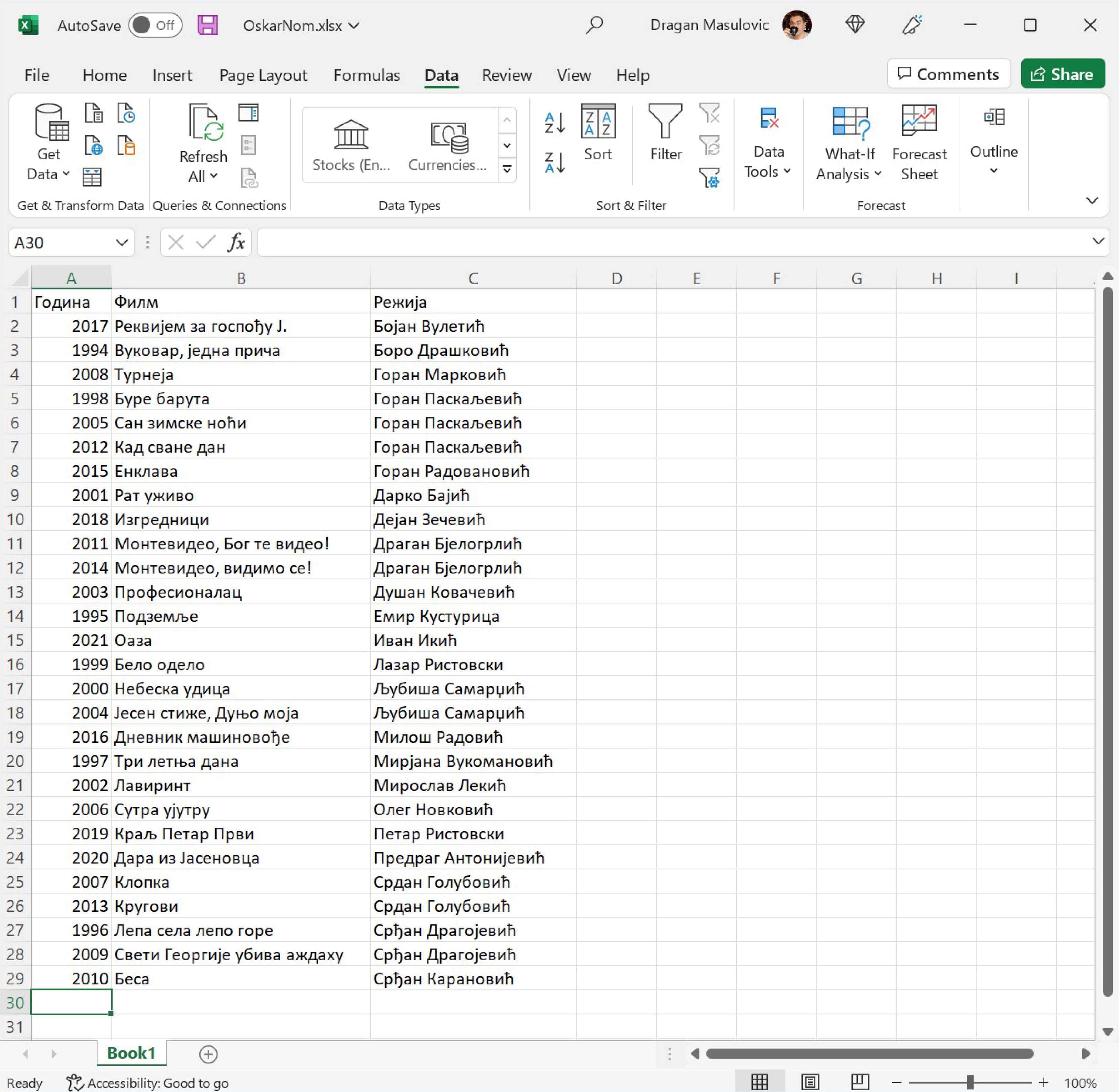Toggle the AutoSave switch
The height and width of the screenshot is (1092, 1119).
point(155,25)
